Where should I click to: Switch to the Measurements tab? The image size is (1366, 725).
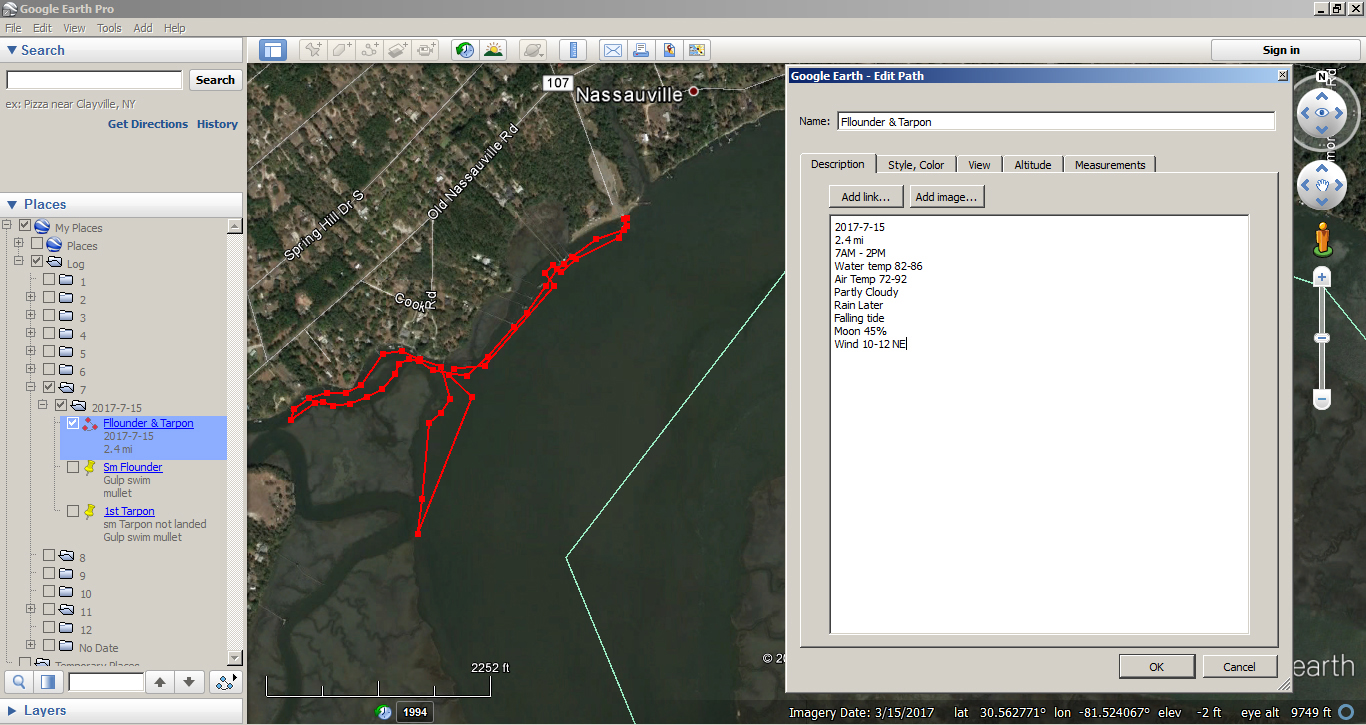tap(1110, 165)
